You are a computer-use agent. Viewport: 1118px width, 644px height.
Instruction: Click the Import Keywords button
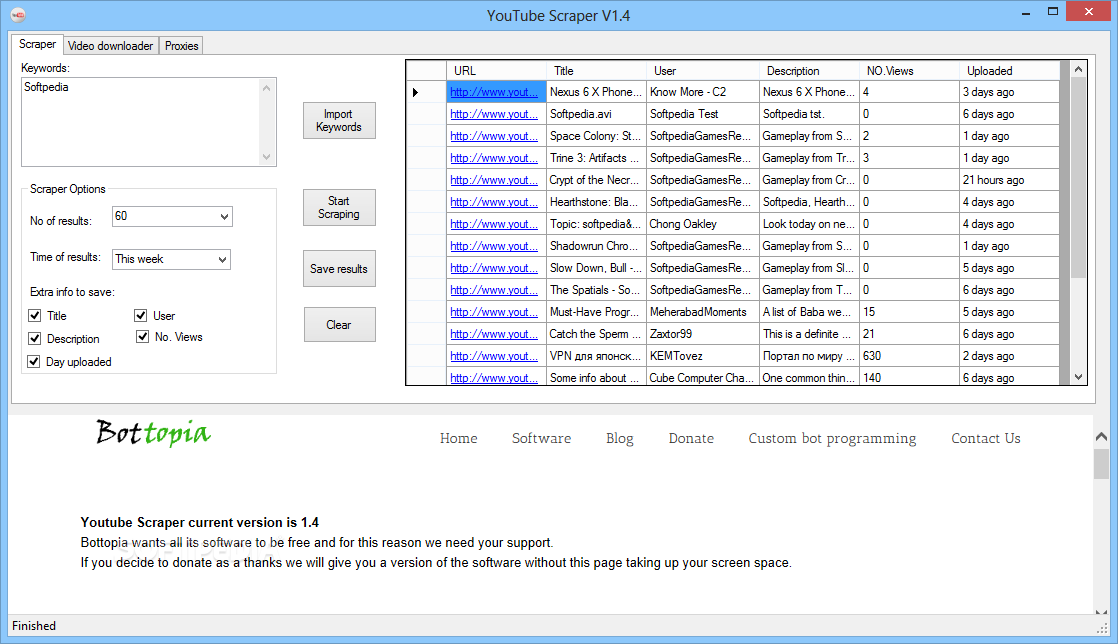pos(339,121)
